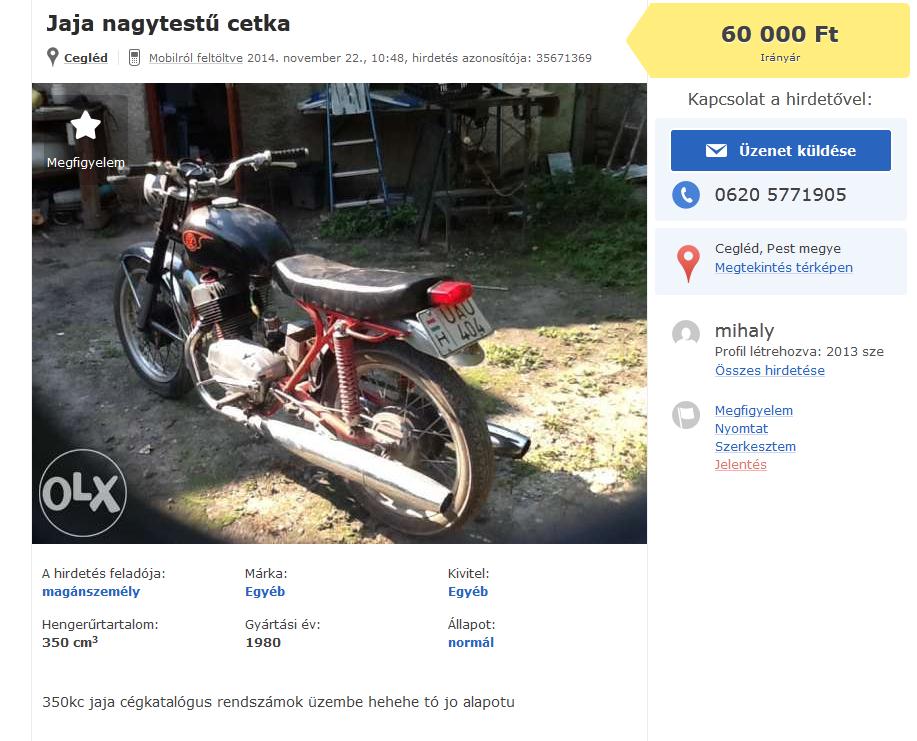
Task: Show all ads via Összes hirdetése
Action: click(x=769, y=370)
